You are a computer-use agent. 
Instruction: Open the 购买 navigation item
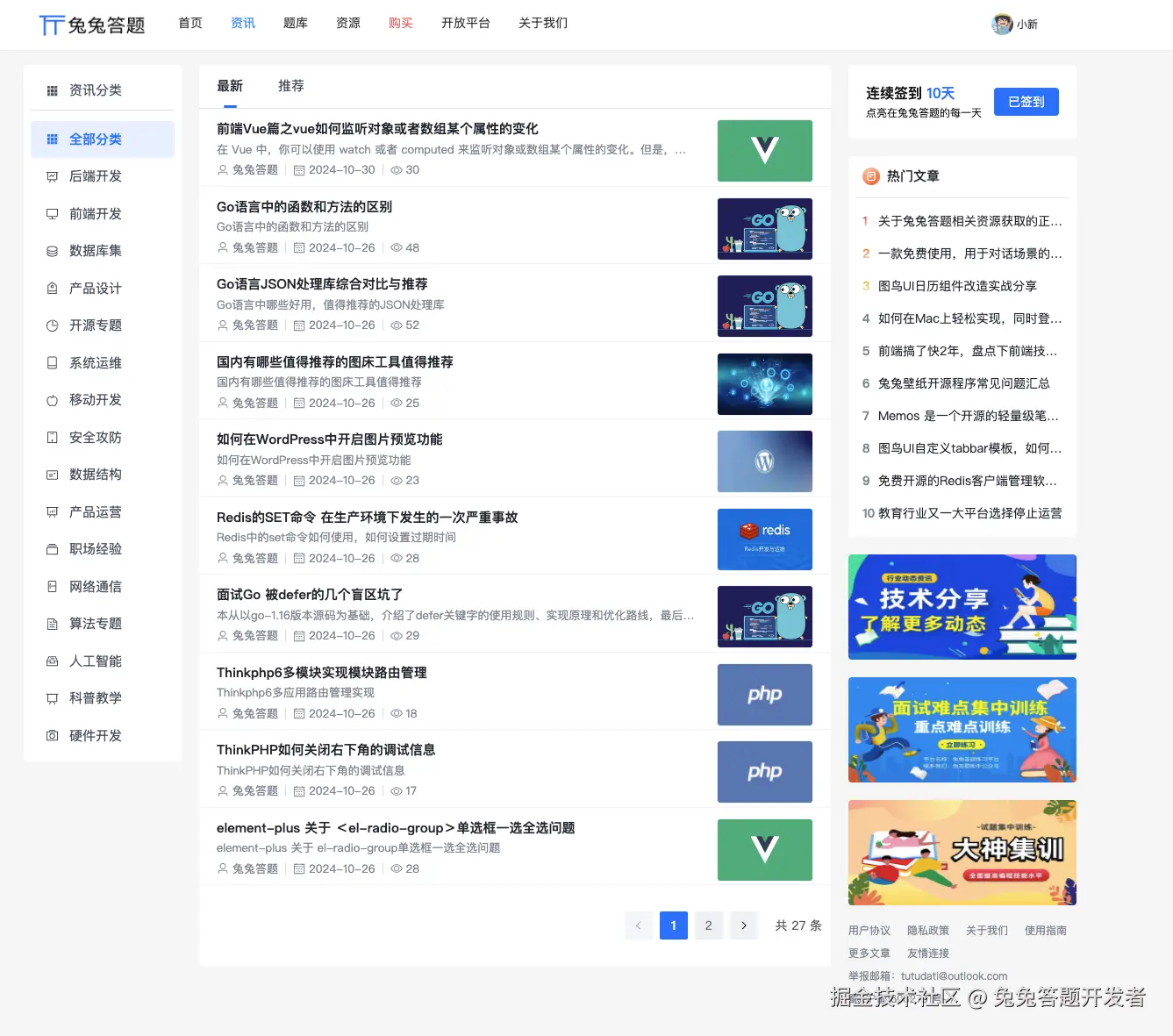(400, 24)
